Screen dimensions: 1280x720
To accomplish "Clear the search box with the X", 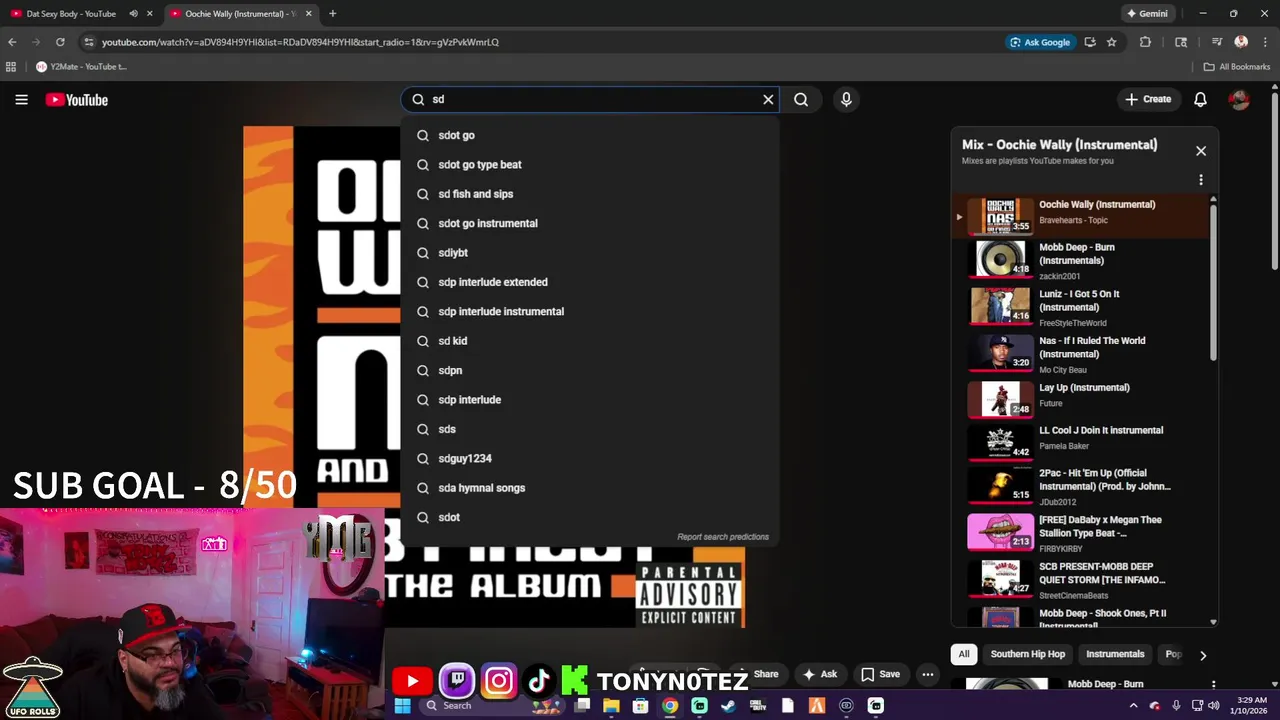I will pos(768,99).
